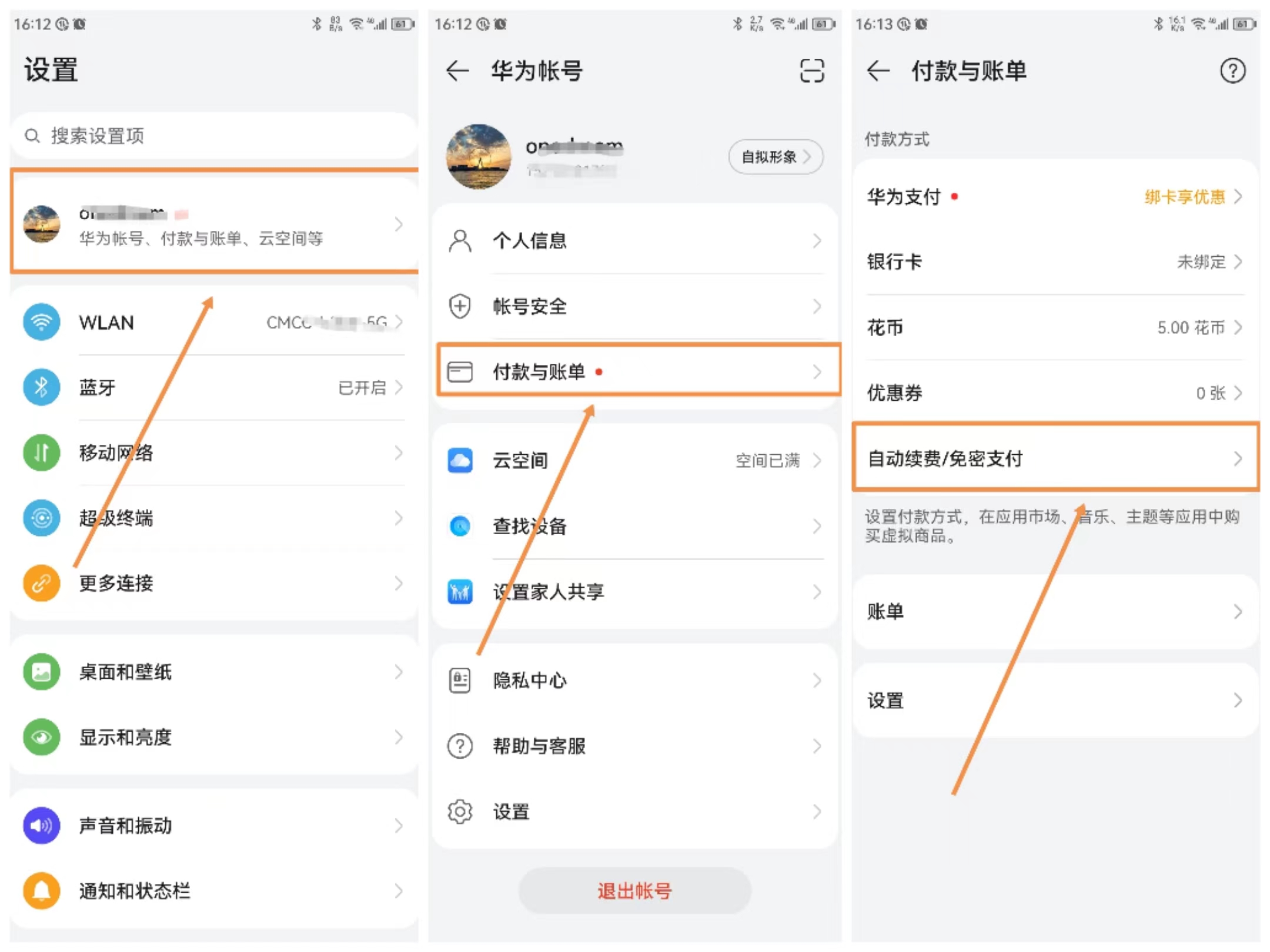The width and height of the screenshot is (1270, 952).
Task: Tap the search settings field
Action: pos(214,136)
